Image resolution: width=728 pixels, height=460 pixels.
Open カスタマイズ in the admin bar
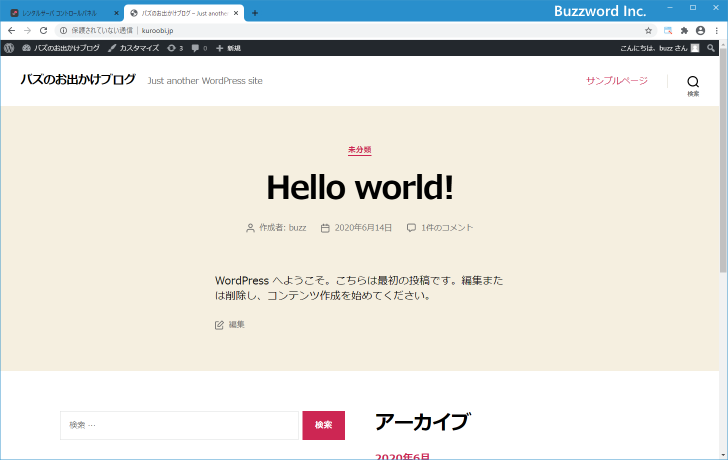click(134, 48)
